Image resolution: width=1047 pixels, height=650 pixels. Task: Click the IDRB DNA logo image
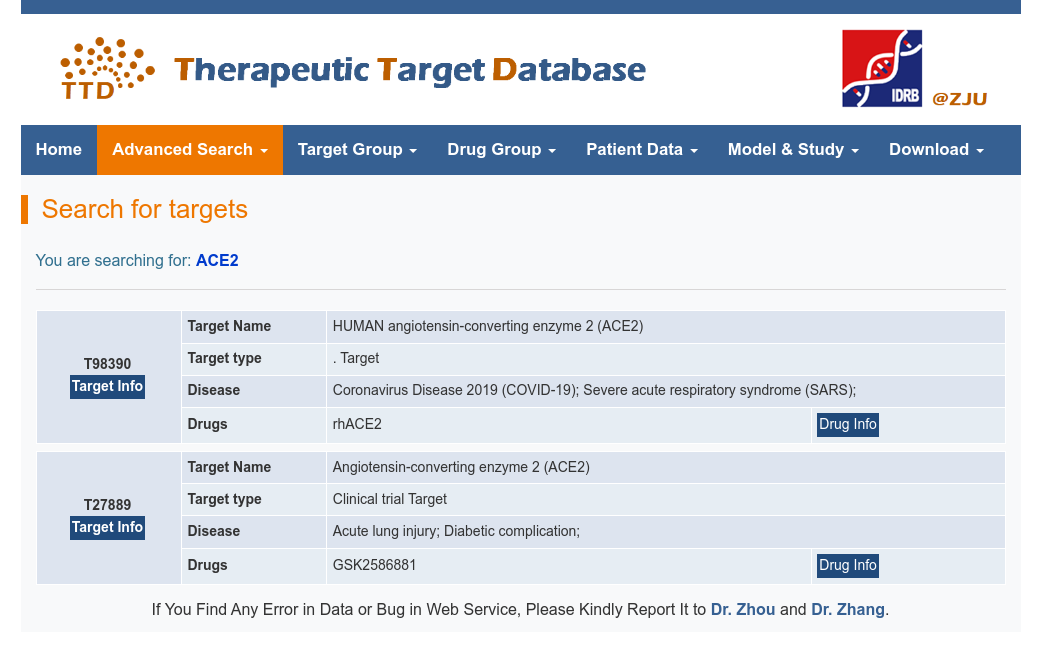881,68
